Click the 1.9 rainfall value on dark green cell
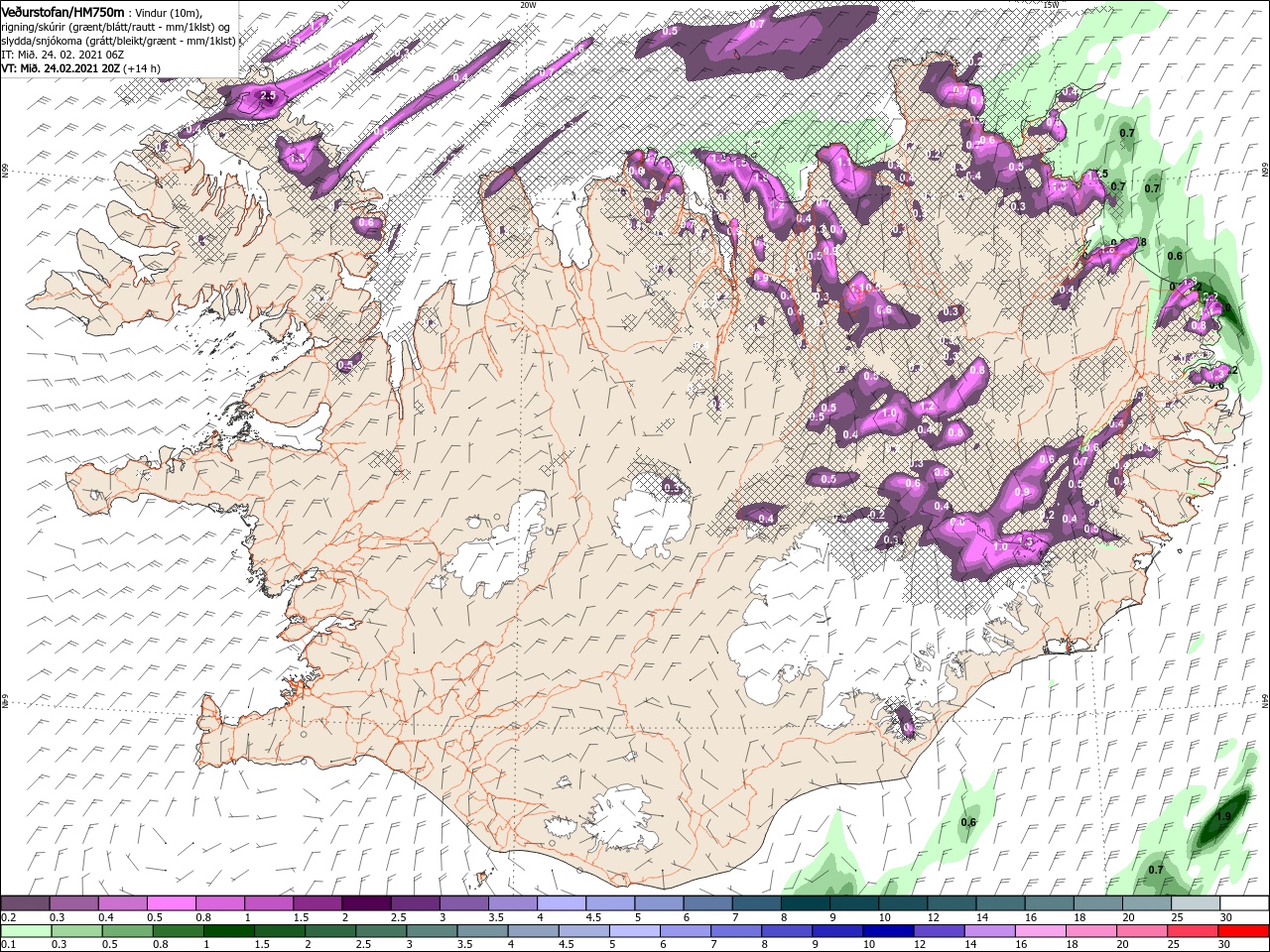Image resolution: width=1270 pixels, height=952 pixels. click(x=1223, y=817)
